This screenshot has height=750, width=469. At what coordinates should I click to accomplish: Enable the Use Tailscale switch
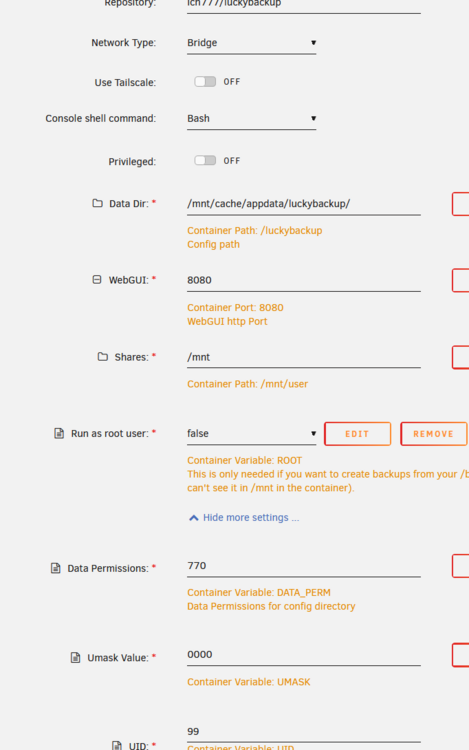[205, 82]
